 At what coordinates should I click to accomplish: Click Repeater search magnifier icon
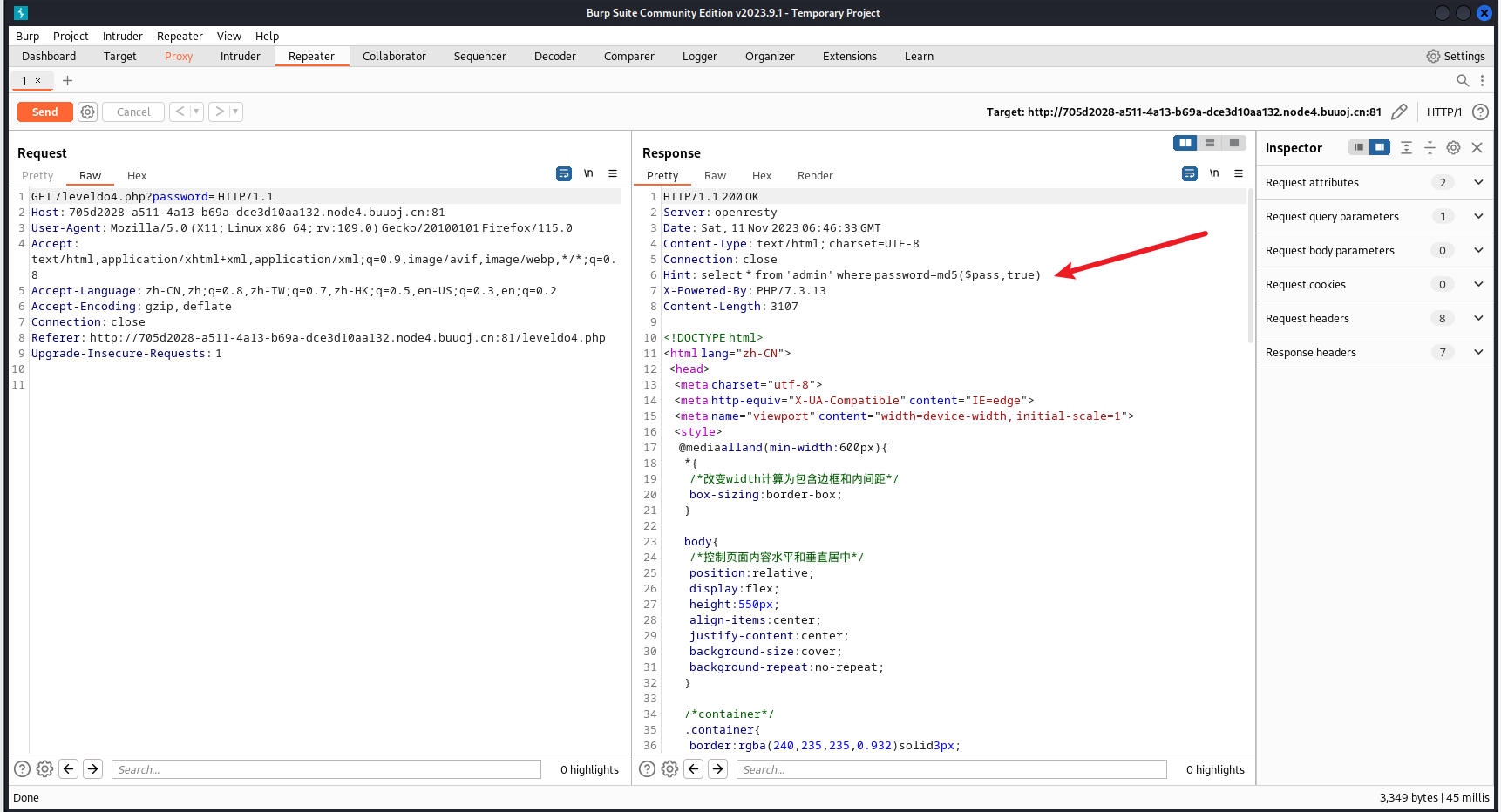click(1463, 80)
